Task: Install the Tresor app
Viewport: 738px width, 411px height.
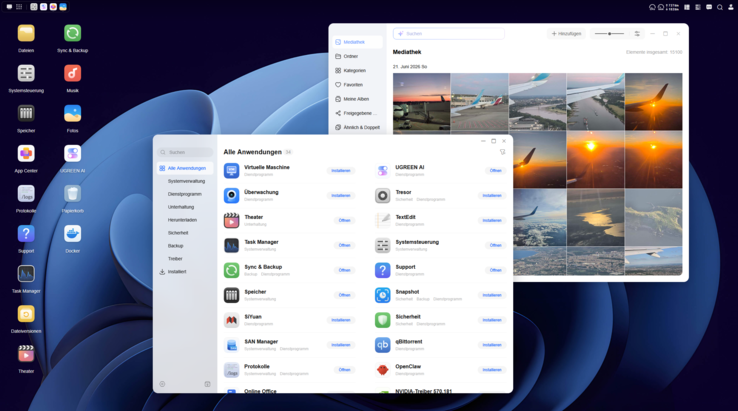Action: 492,195
